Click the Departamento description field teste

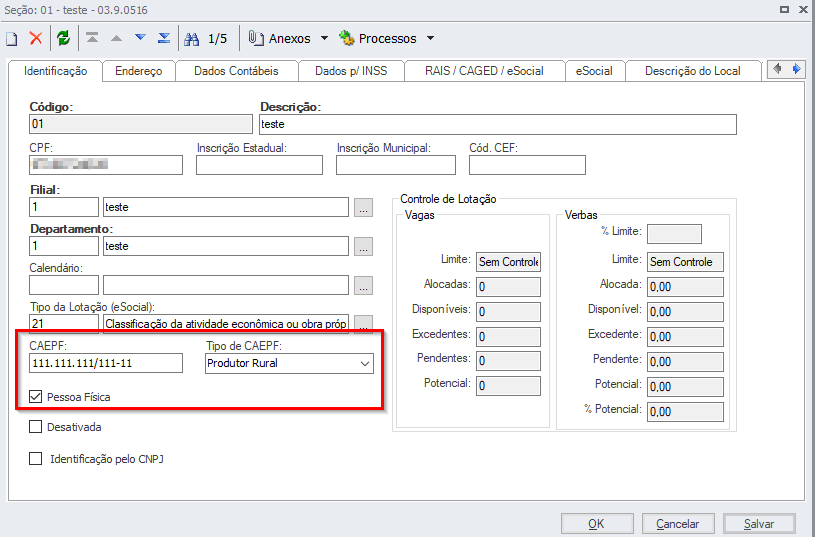[226, 246]
